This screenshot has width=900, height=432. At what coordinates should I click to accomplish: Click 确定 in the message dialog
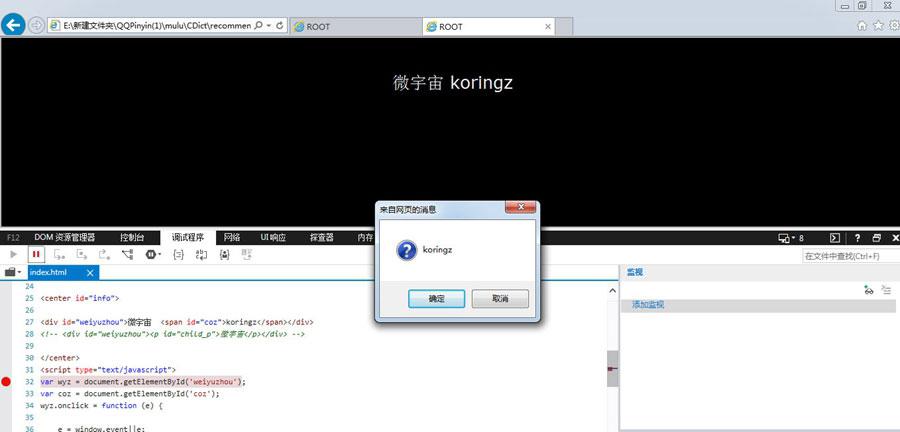[x=436, y=299]
